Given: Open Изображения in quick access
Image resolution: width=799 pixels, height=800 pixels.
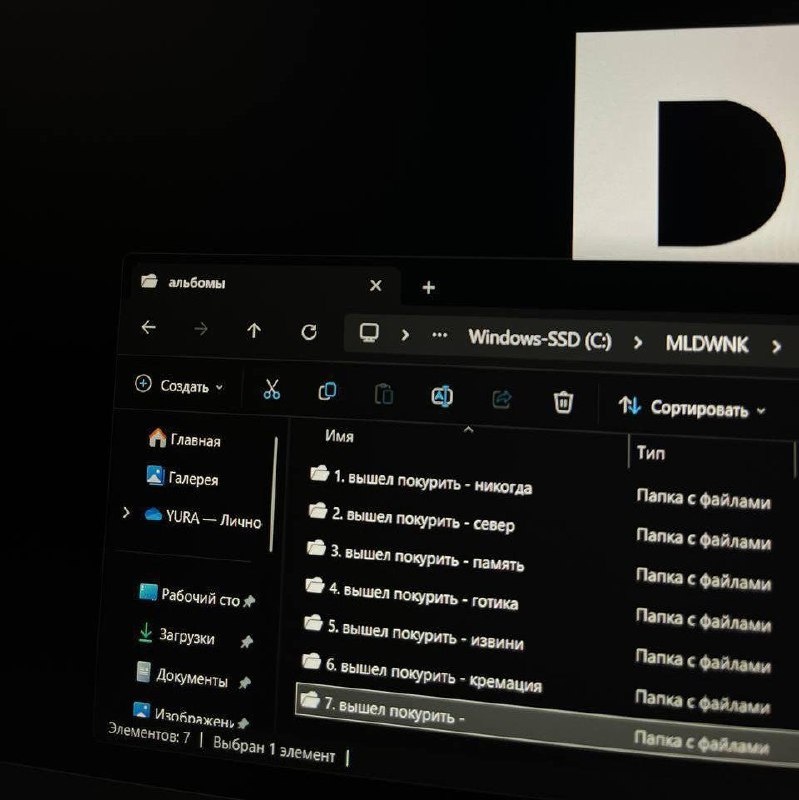Looking at the screenshot, I should click(x=184, y=714).
